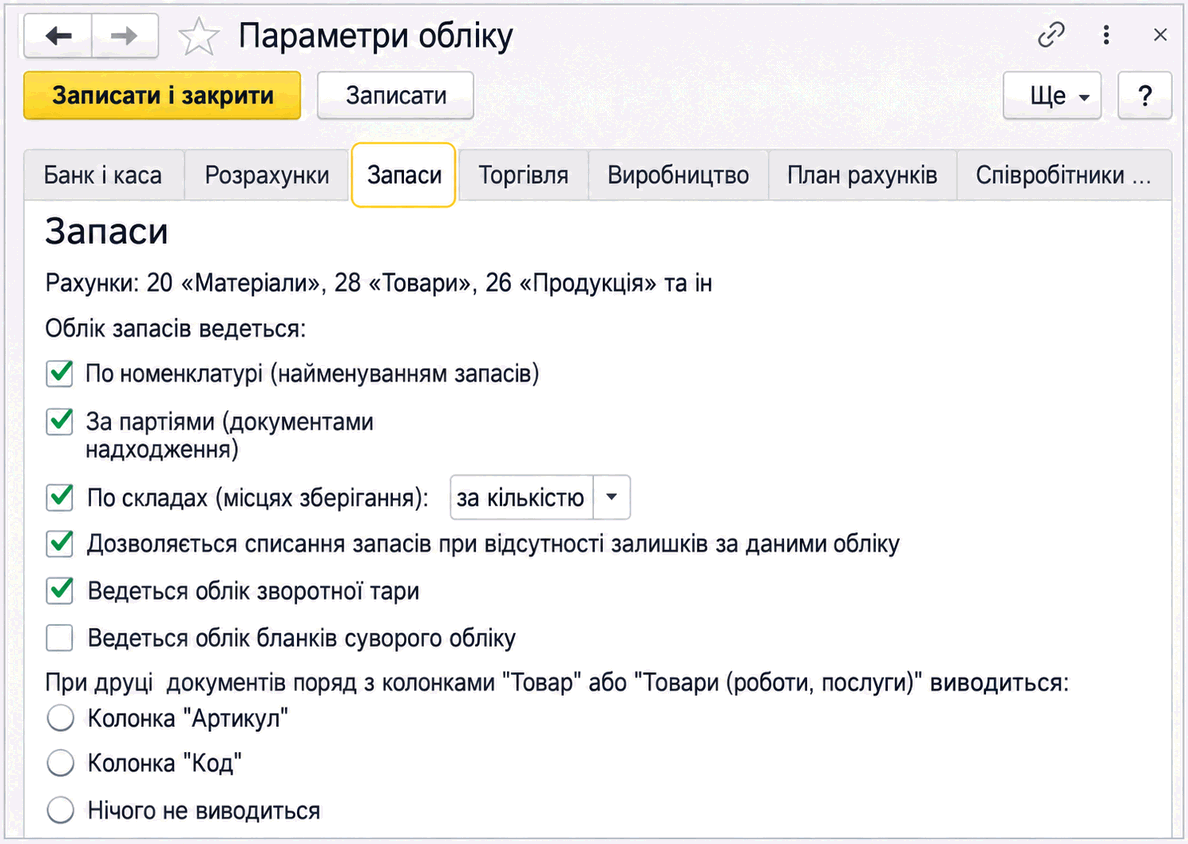Open help with the question mark button
The height and width of the screenshot is (844, 1188).
click(x=1145, y=95)
